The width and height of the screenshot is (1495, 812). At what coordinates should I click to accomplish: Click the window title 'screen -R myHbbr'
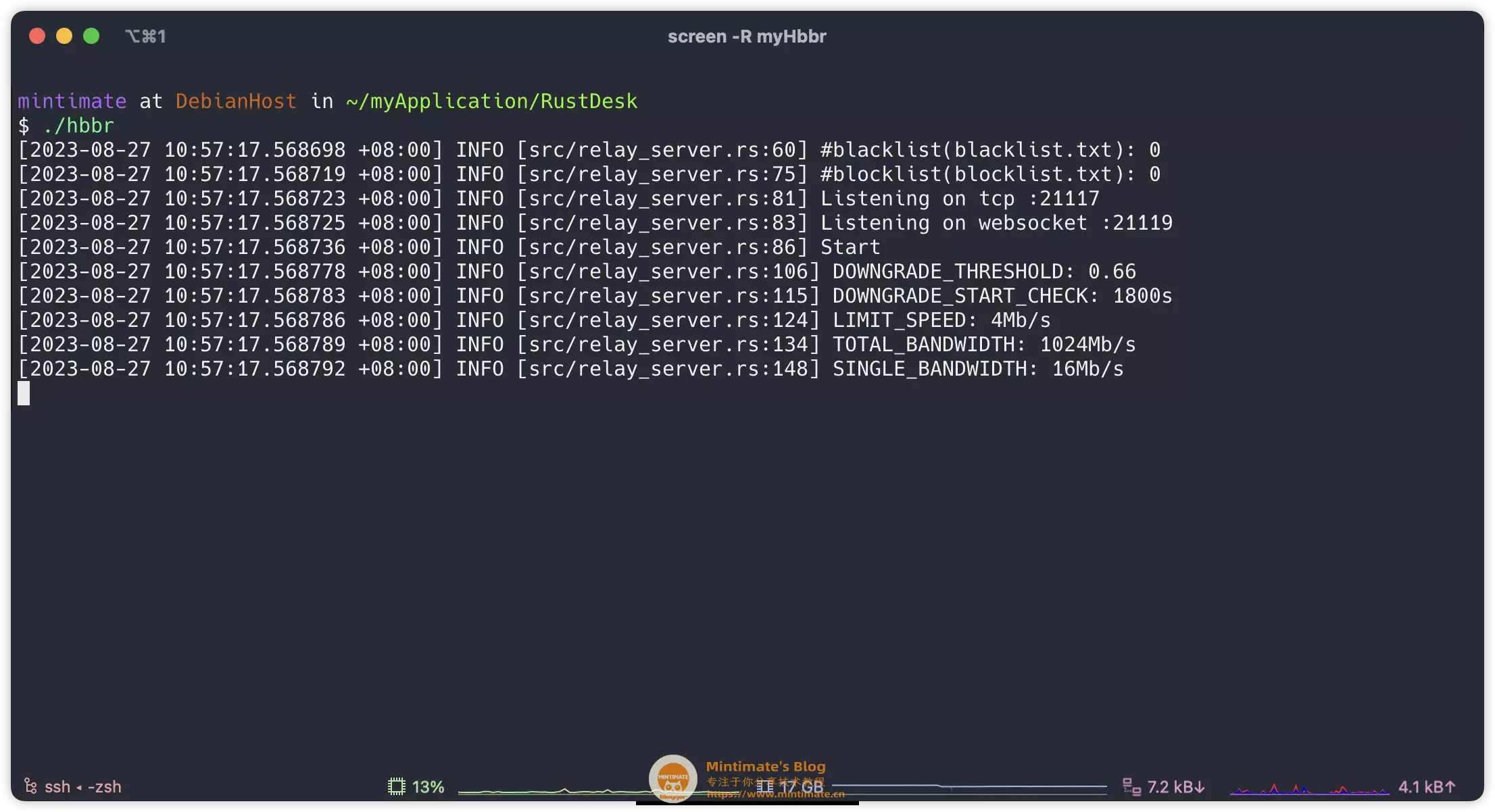(747, 36)
